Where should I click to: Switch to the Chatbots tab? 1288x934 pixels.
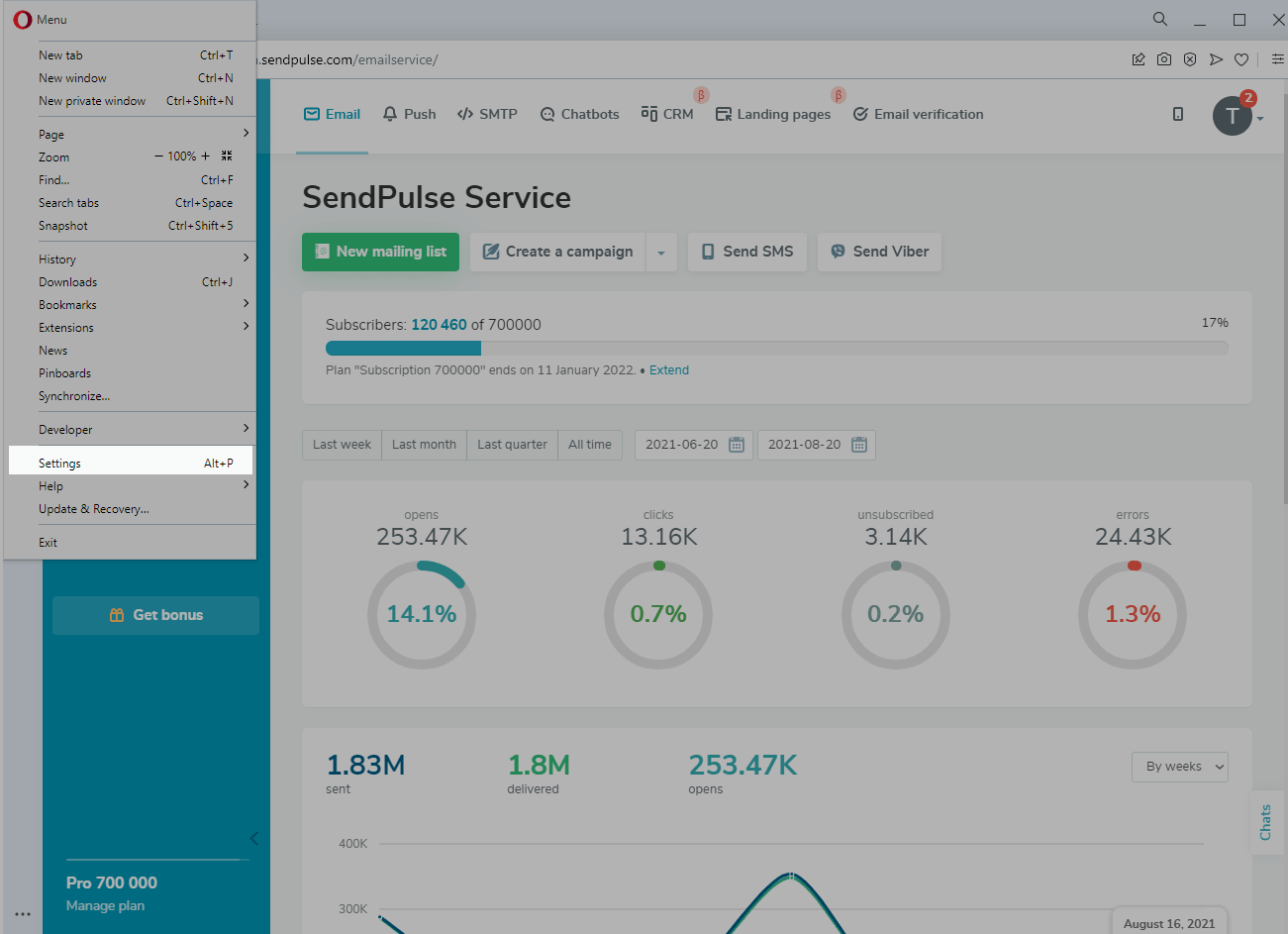[x=579, y=114]
